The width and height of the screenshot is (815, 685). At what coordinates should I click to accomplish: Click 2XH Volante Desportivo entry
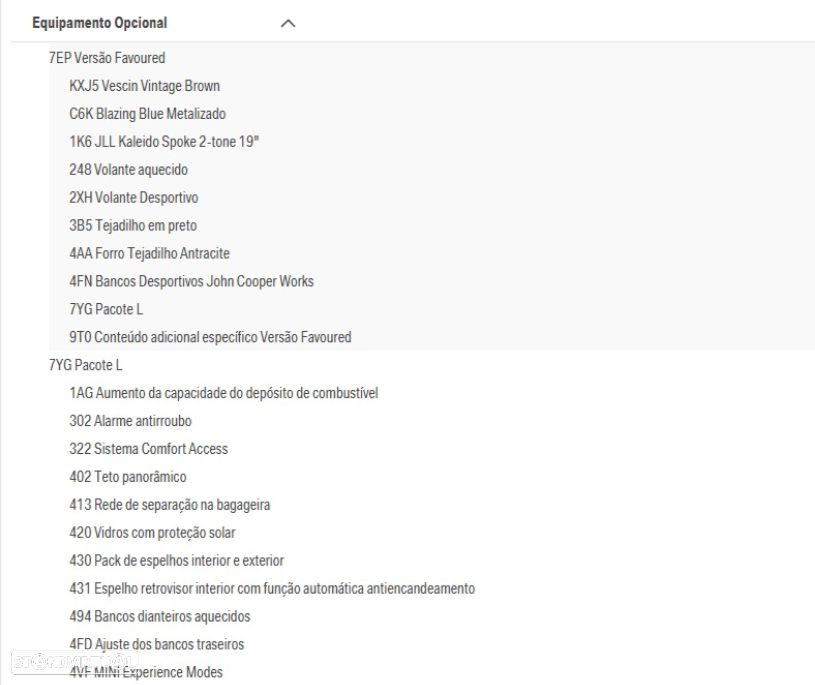coord(134,198)
